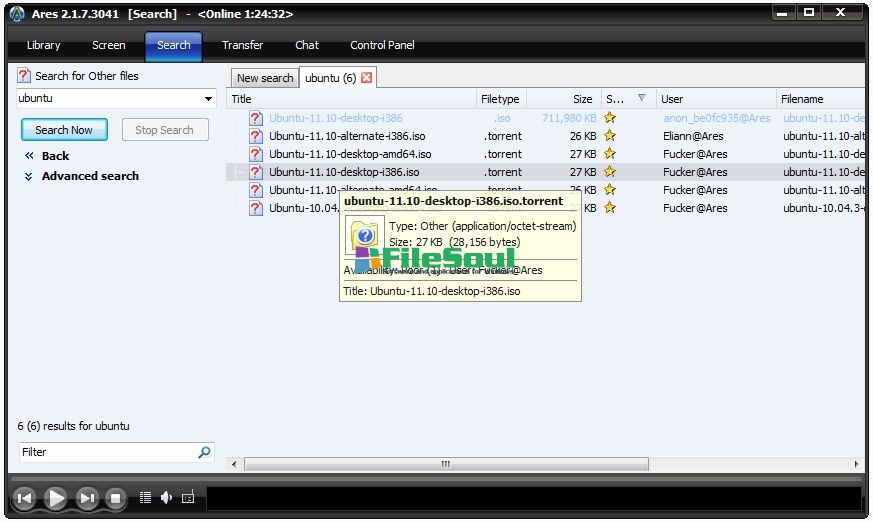Viewport: 873px width, 522px height.
Task: Click the file icon of Ubuntu-11.10-desktop-amd64.iso
Action: pyautogui.click(x=256, y=154)
